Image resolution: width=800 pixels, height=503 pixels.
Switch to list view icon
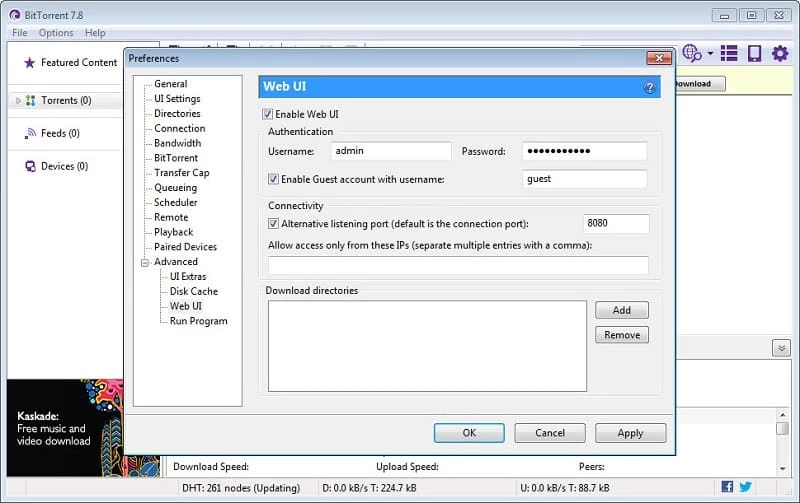point(729,53)
